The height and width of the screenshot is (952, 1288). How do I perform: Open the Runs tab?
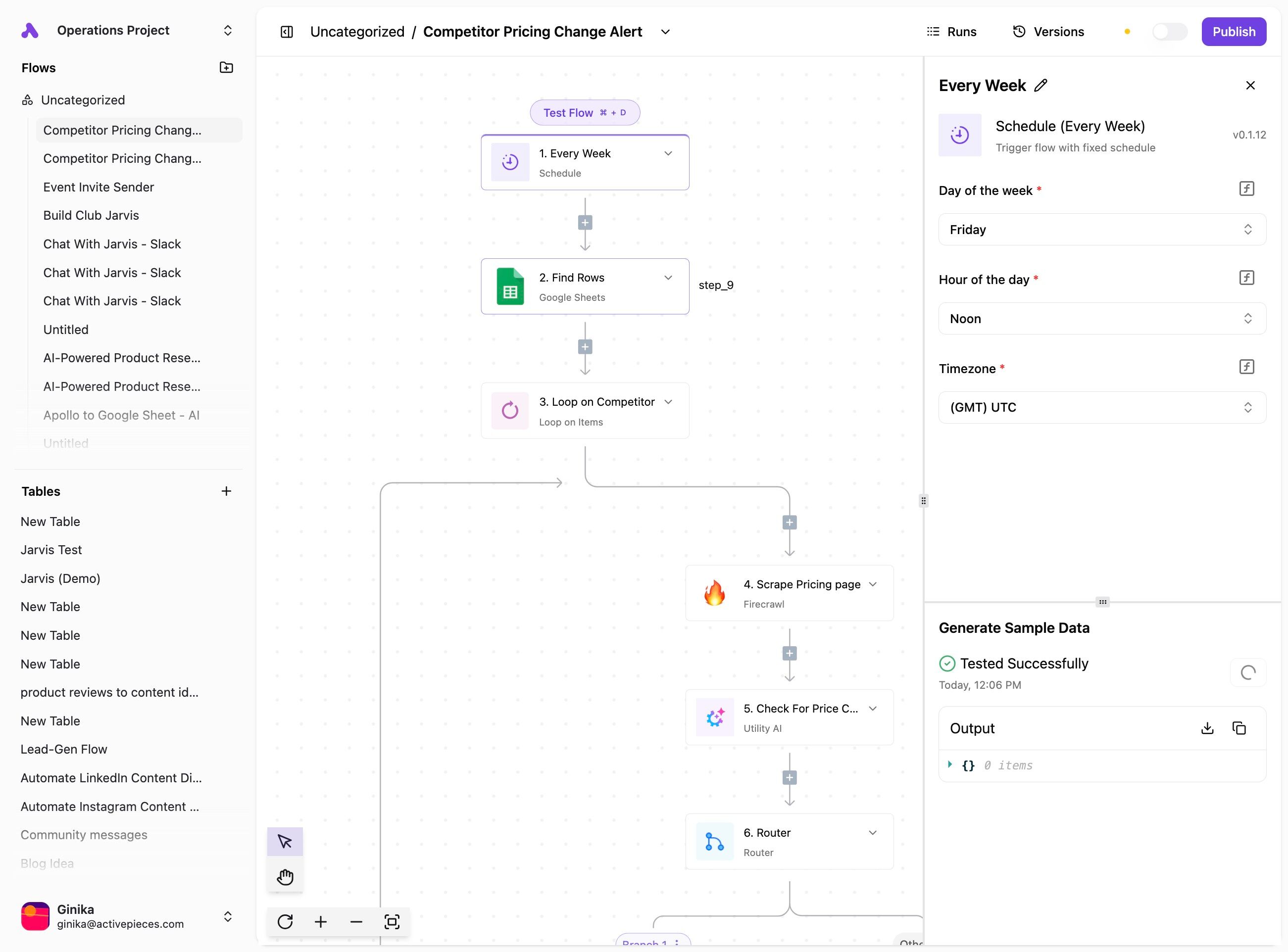[951, 32]
